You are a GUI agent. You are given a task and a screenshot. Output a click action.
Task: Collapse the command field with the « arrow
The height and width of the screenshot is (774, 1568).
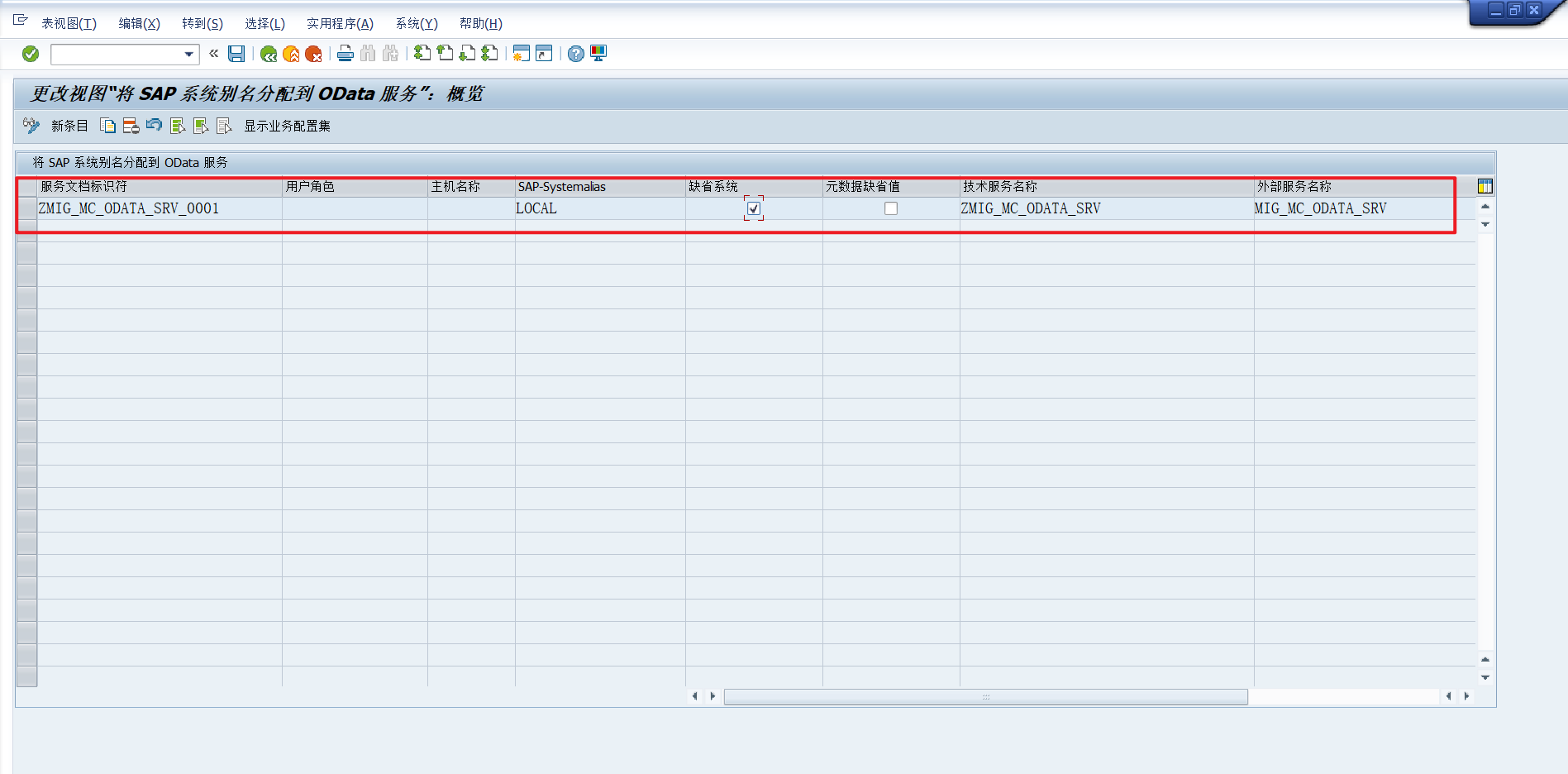coord(214,54)
